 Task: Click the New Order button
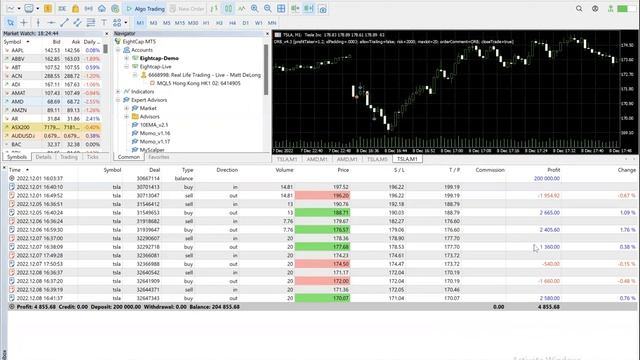187,9
